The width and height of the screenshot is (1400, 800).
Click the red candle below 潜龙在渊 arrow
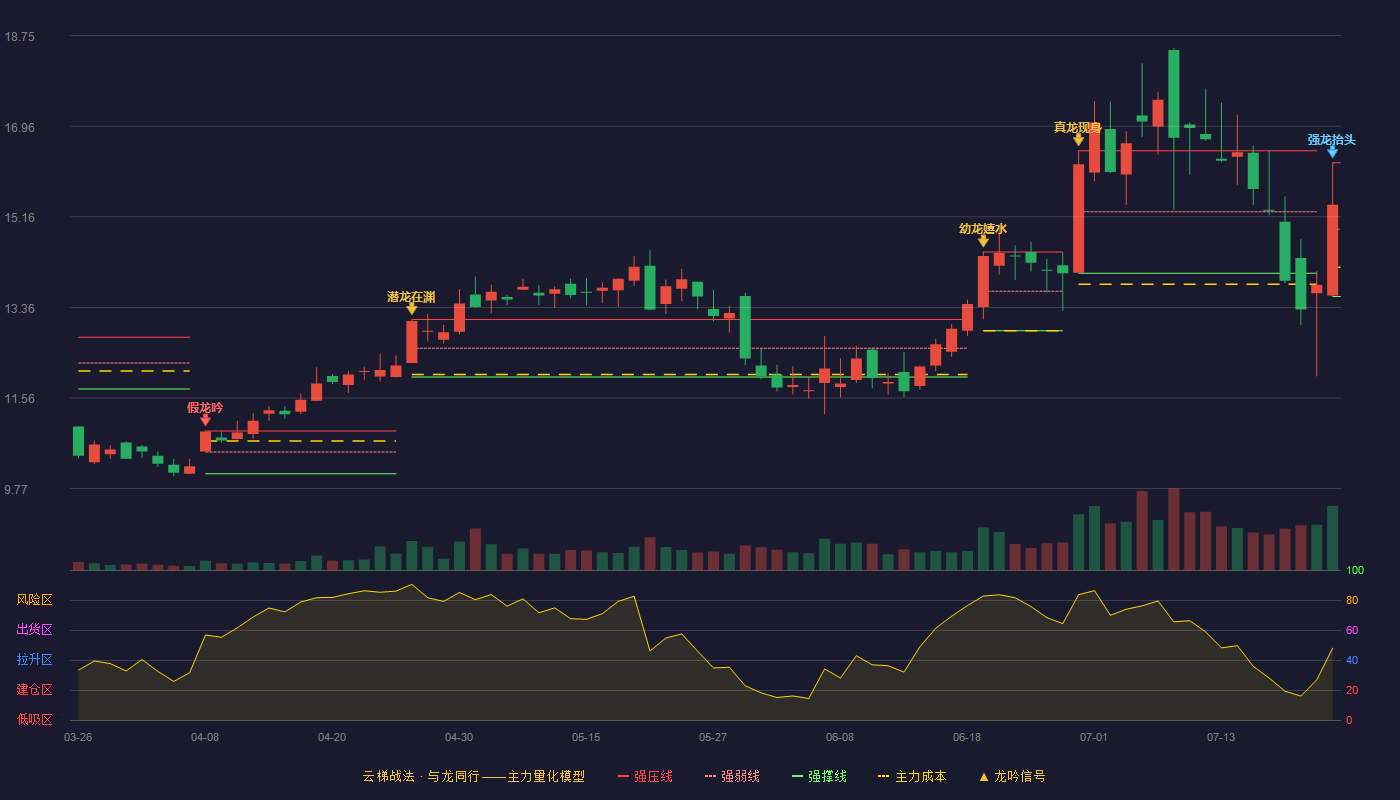[x=411, y=342]
